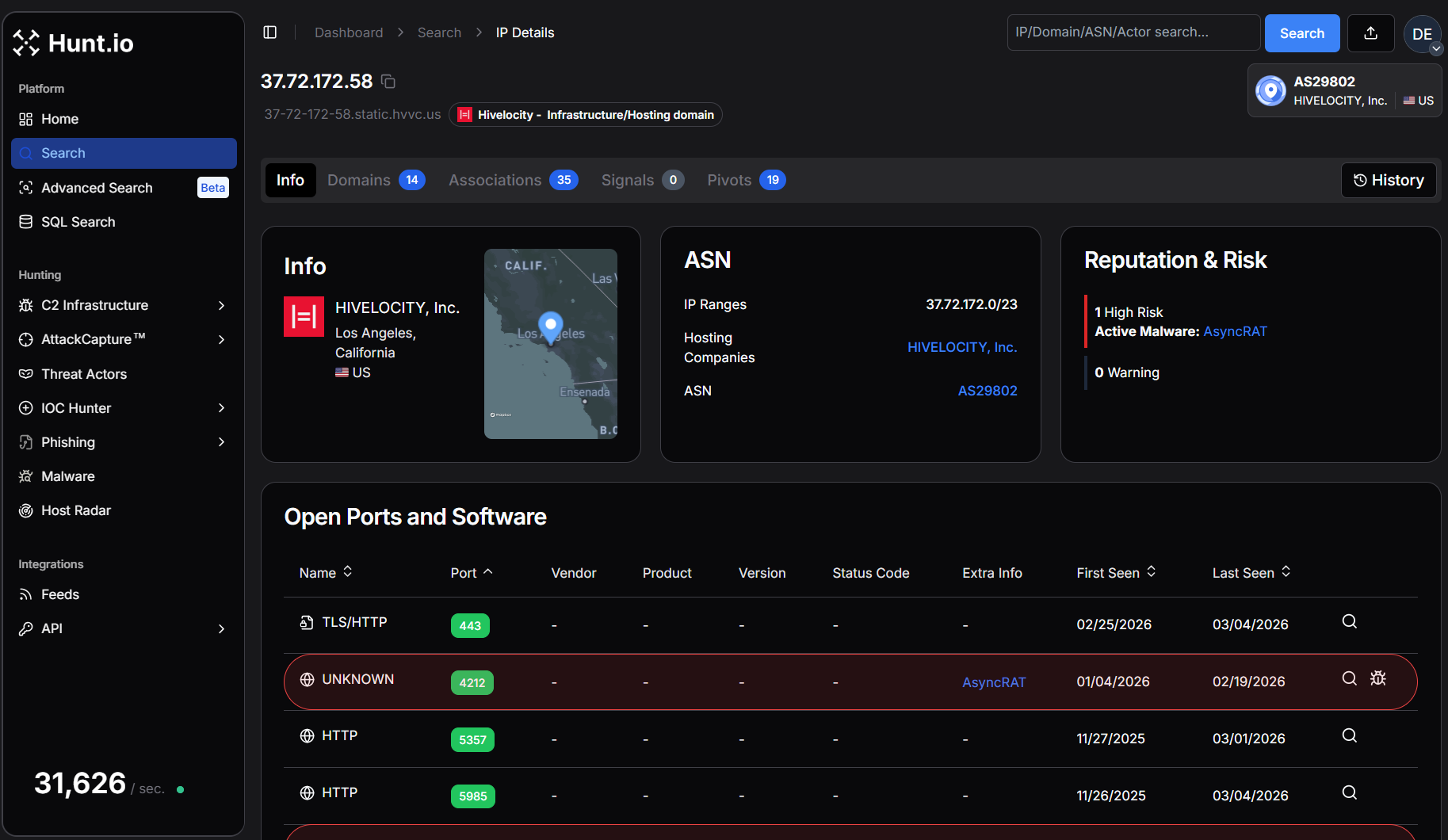Open the AsyncRAT active malware link
The image size is (1448, 840).
coord(1235,332)
